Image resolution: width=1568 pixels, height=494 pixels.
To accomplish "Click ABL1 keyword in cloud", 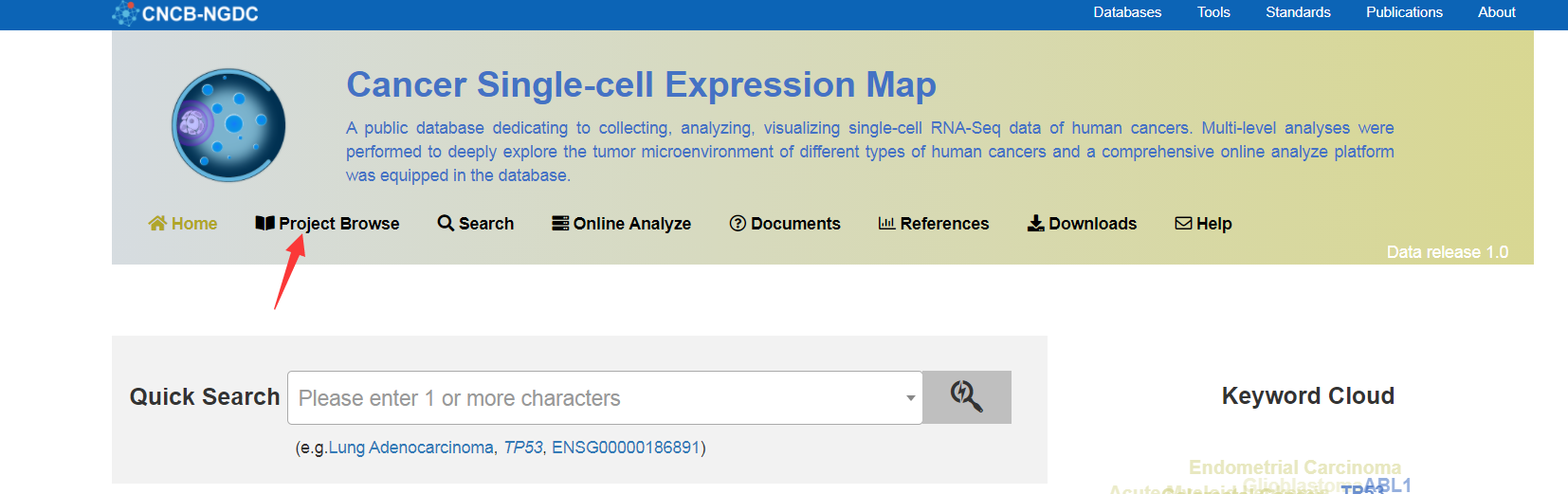I will 1388,485.
